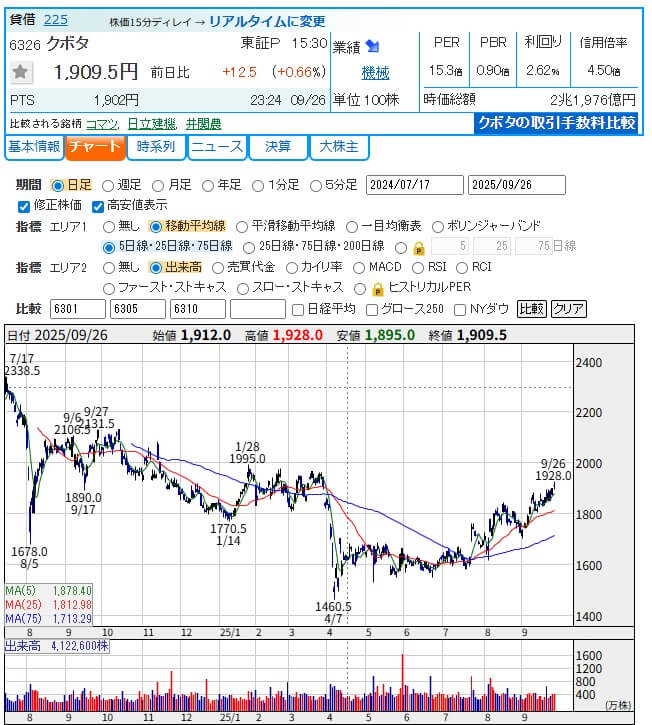The image size is (652, 725).
Task: Enable the 修正株価 checkbox
Action: [x=25, y=206]
